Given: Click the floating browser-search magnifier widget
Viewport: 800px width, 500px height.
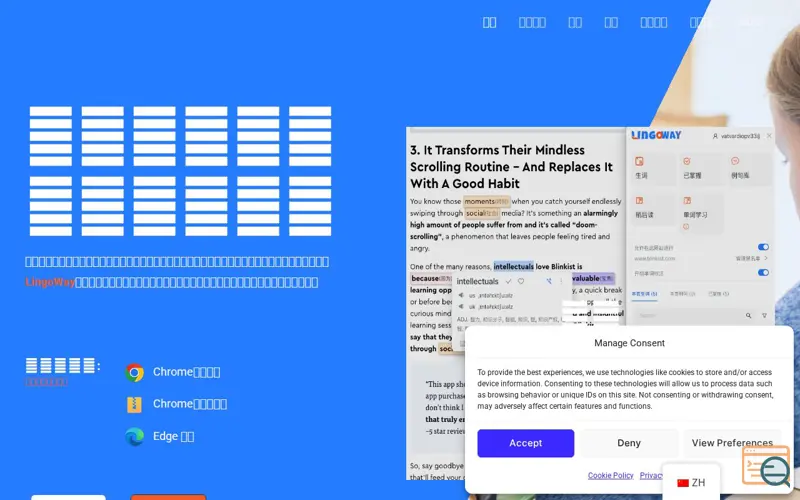Looking at the screenshot, I should coord(766,465).
